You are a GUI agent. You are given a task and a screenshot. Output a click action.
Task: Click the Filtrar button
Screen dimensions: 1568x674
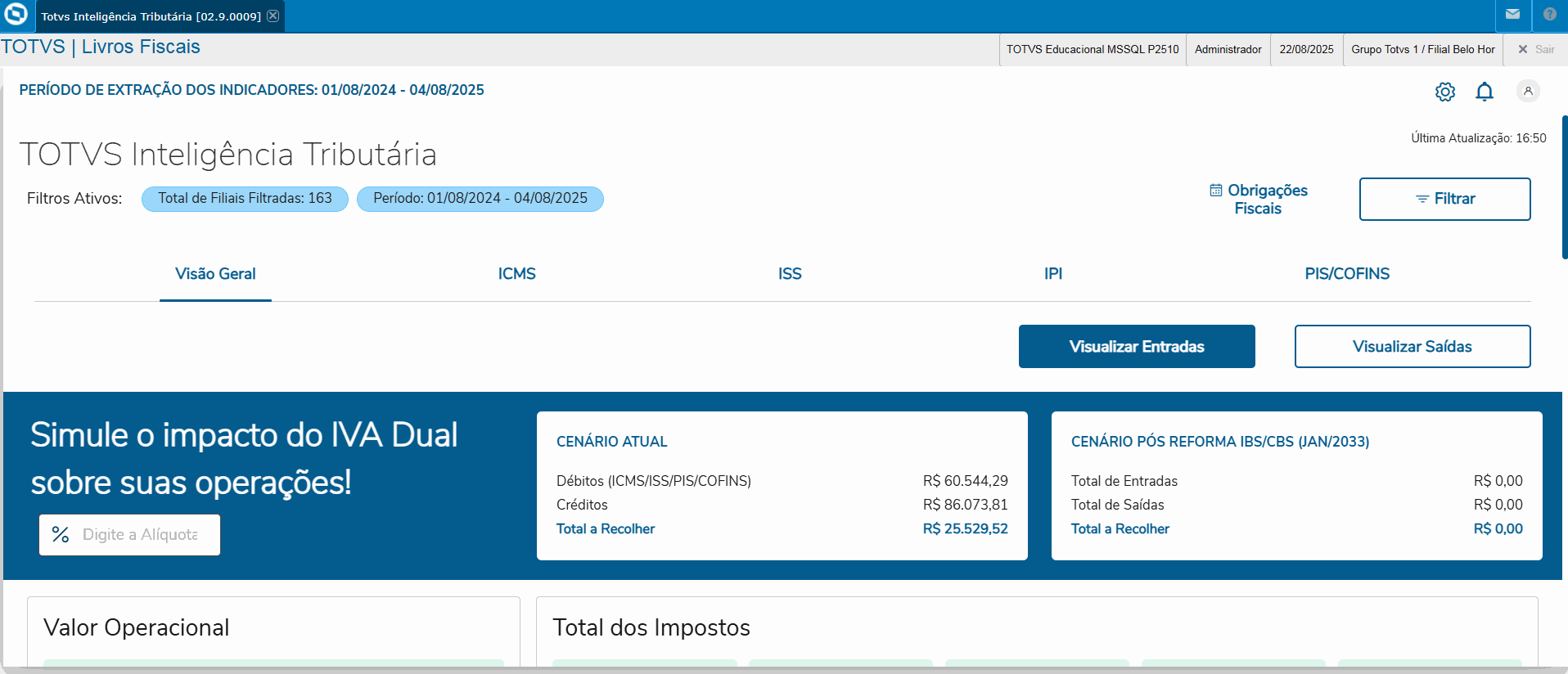pyautogui.click(x=1445, y=199)
